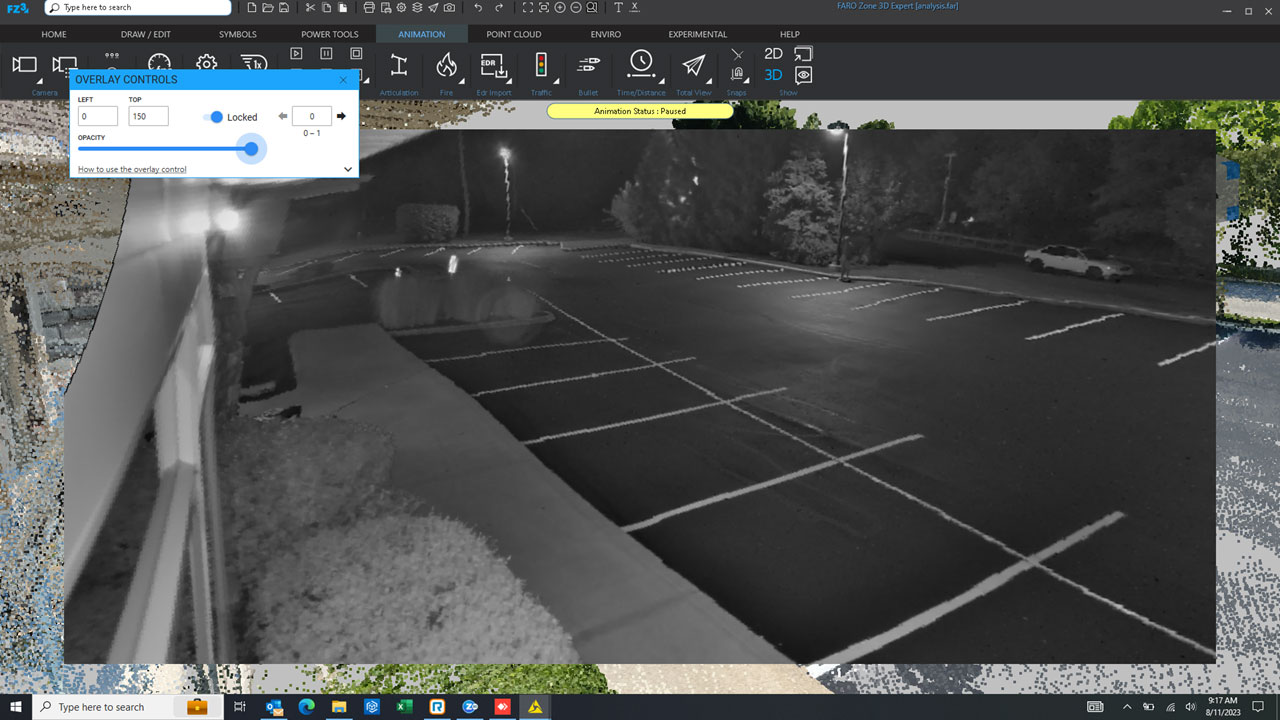Pause the animation playback
The width and height of the screenshot is (1280, 720).
[326, 53]
